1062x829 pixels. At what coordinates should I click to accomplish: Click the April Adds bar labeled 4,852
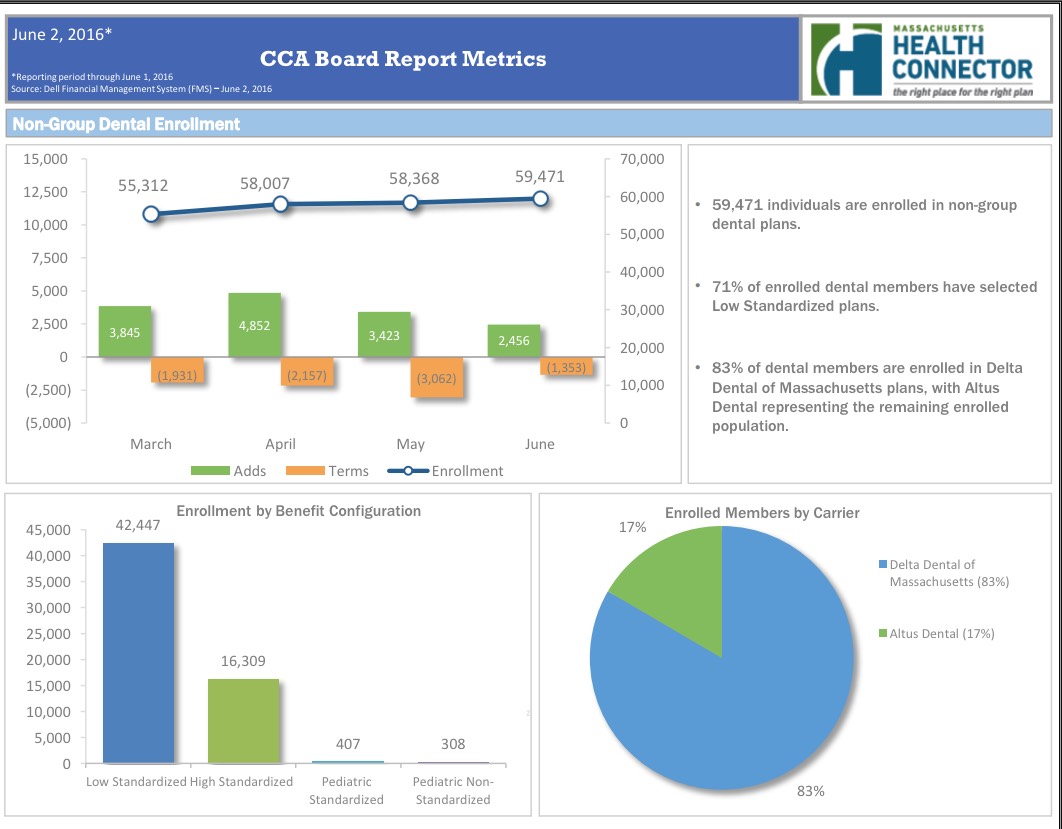254,325
